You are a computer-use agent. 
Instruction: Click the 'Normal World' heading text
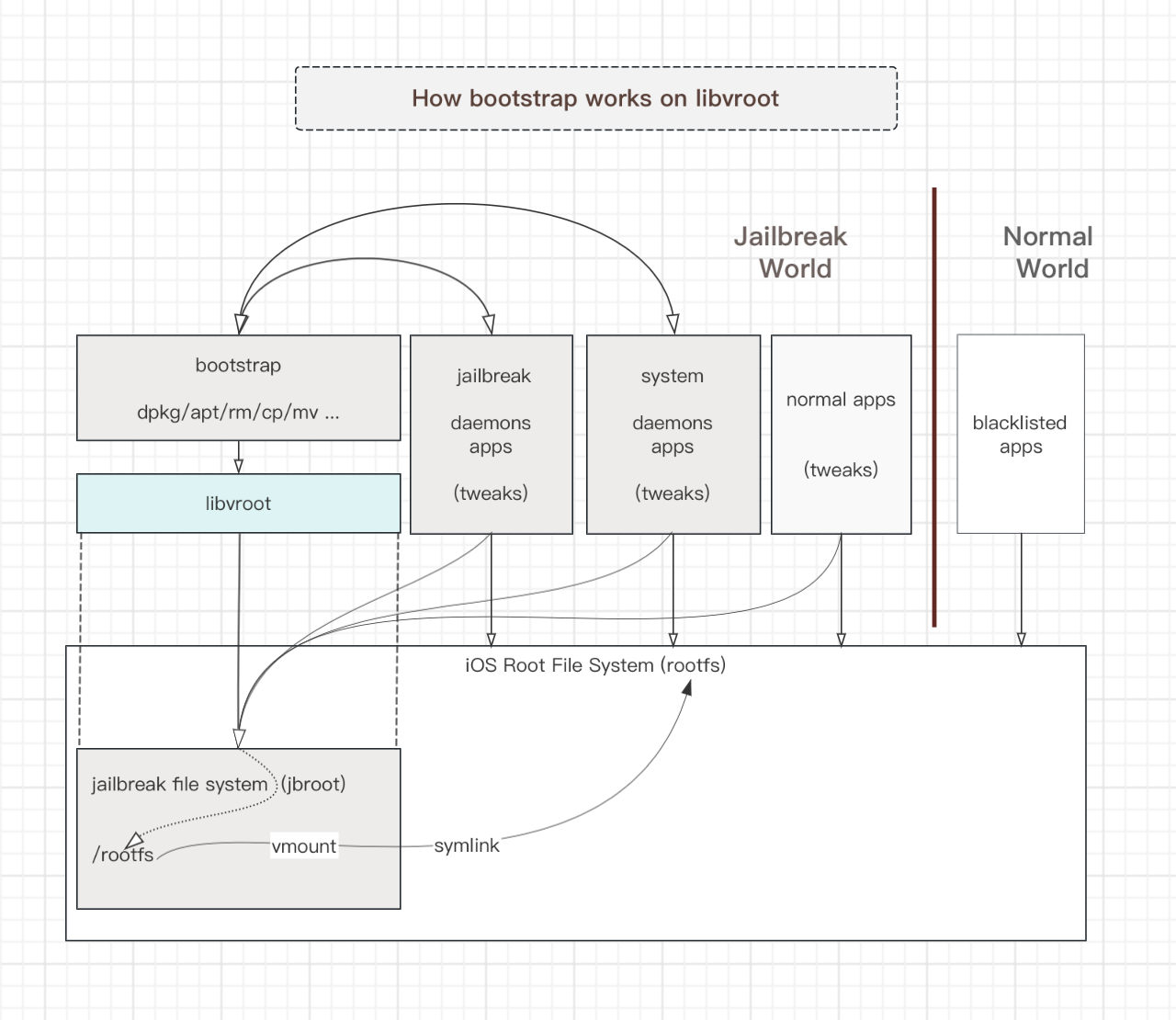[1048, 252]
